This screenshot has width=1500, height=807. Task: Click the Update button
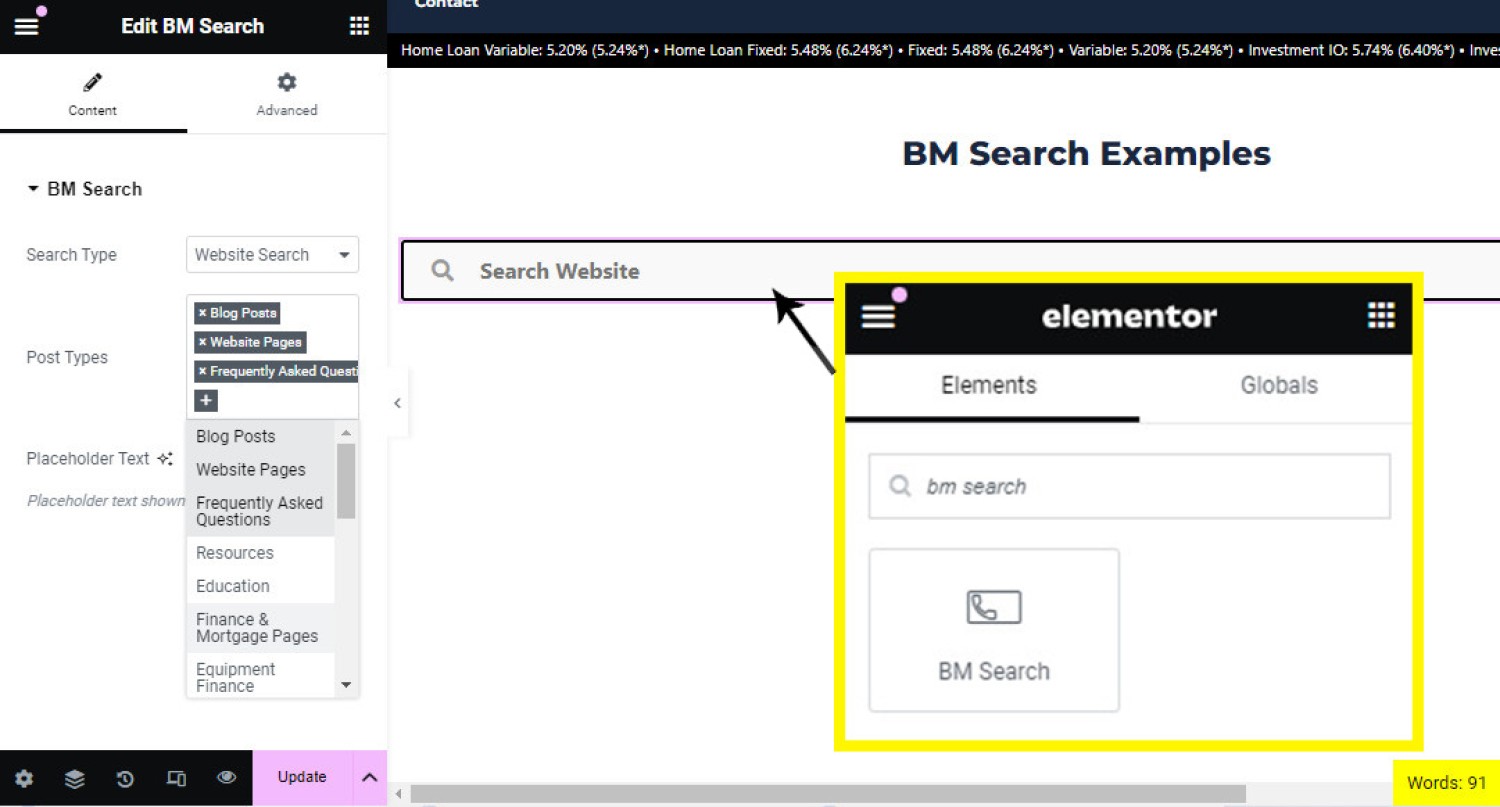(x=302, y=778)
